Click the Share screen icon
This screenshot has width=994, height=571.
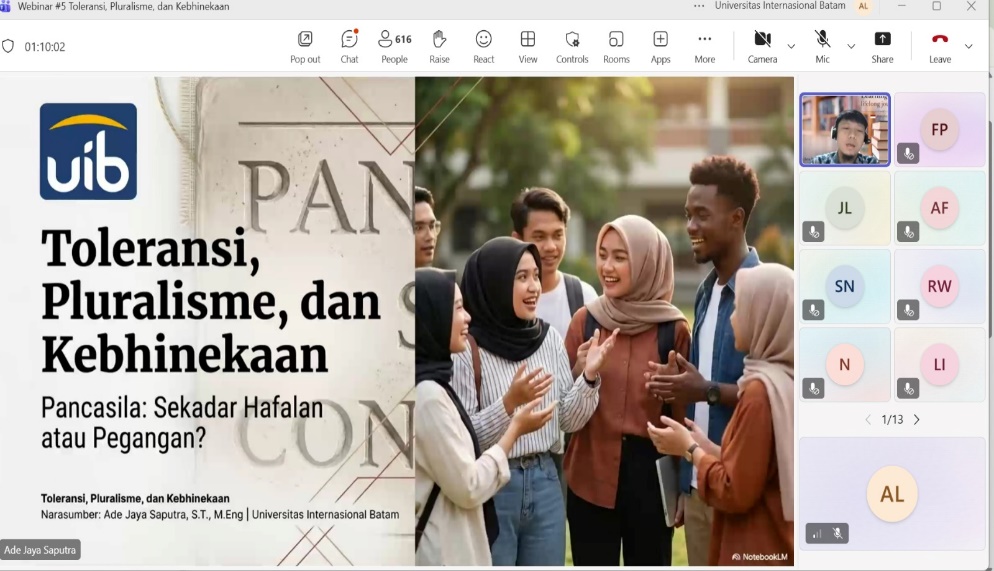882,46
